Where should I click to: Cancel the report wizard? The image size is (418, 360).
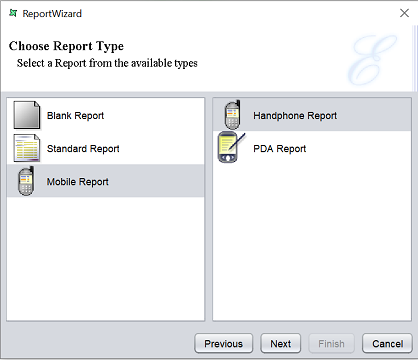(x=387, y=343)
